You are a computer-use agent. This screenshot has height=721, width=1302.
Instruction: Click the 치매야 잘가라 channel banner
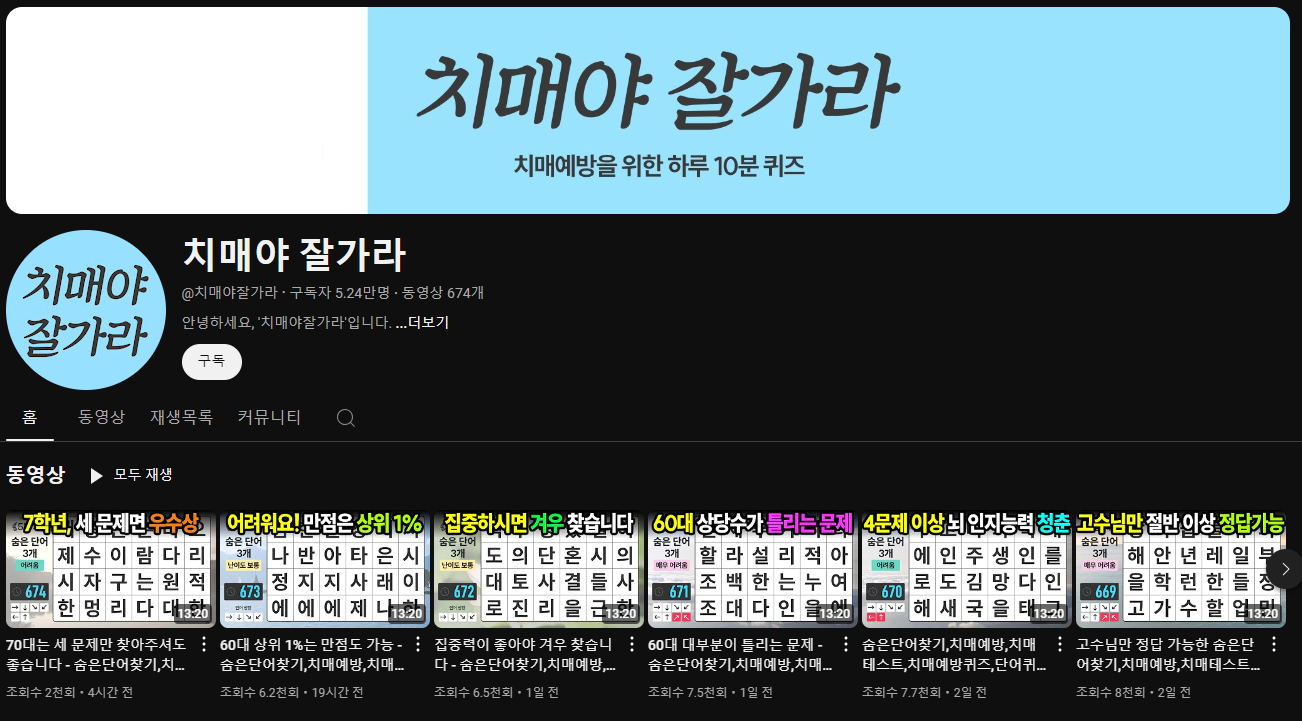pos(651,110)
